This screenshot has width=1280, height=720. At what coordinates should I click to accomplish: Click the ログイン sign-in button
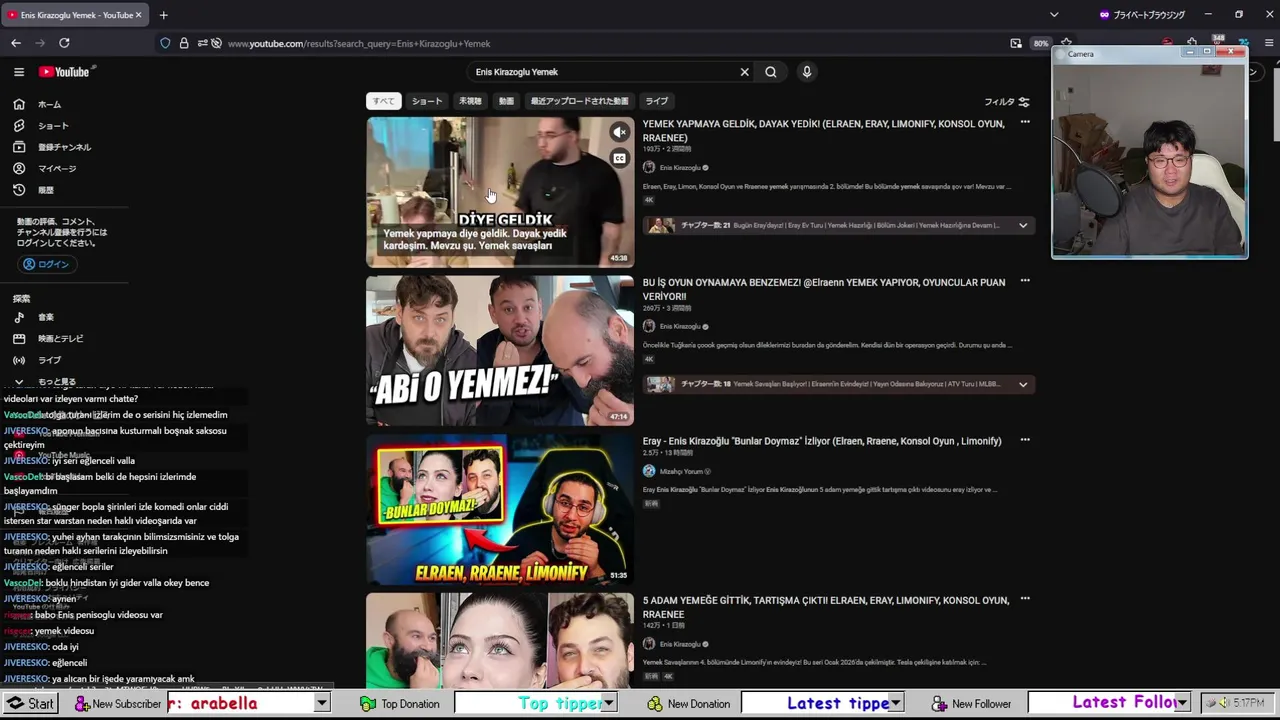point(45,264)
